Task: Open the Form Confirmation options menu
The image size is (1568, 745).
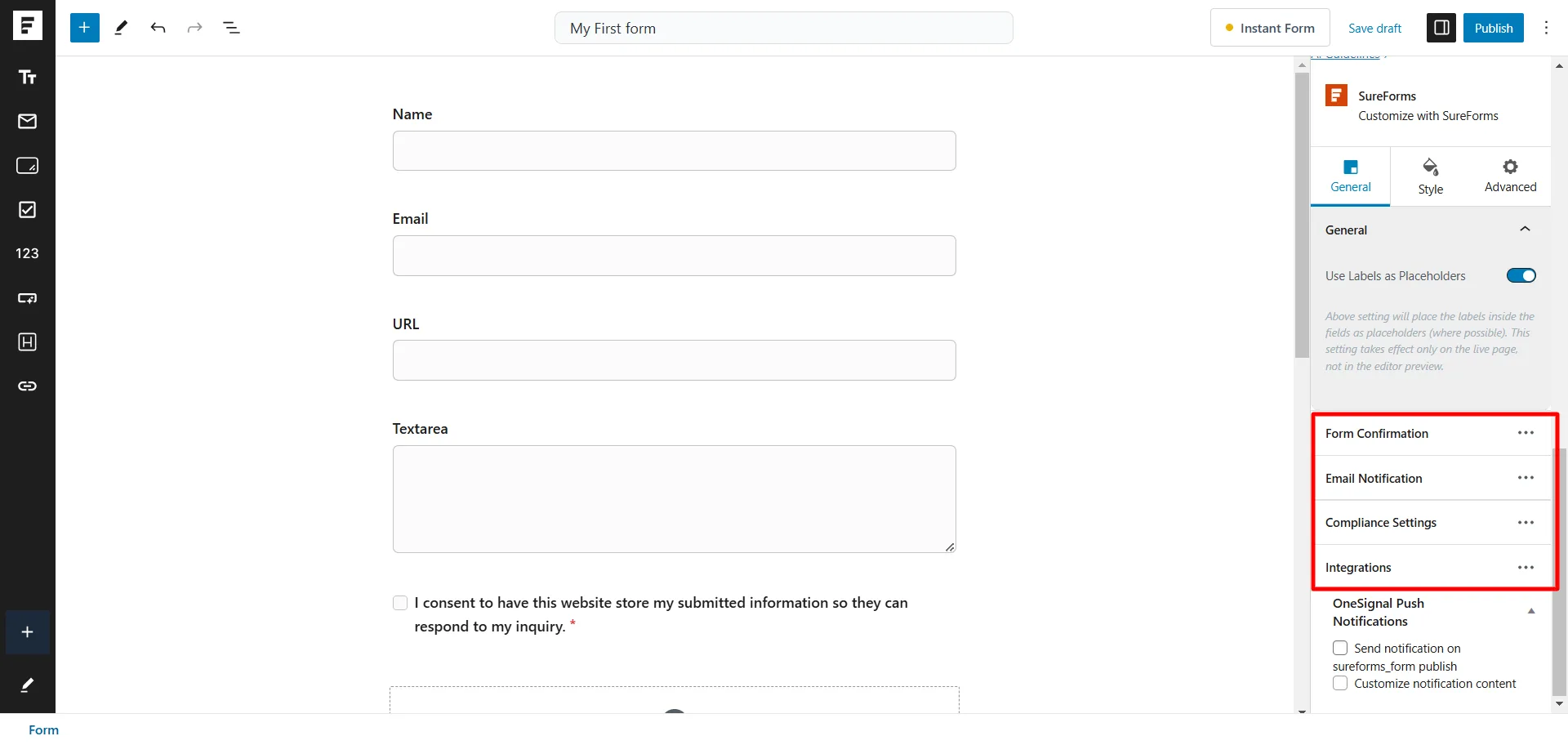Action: [1526, 433]
